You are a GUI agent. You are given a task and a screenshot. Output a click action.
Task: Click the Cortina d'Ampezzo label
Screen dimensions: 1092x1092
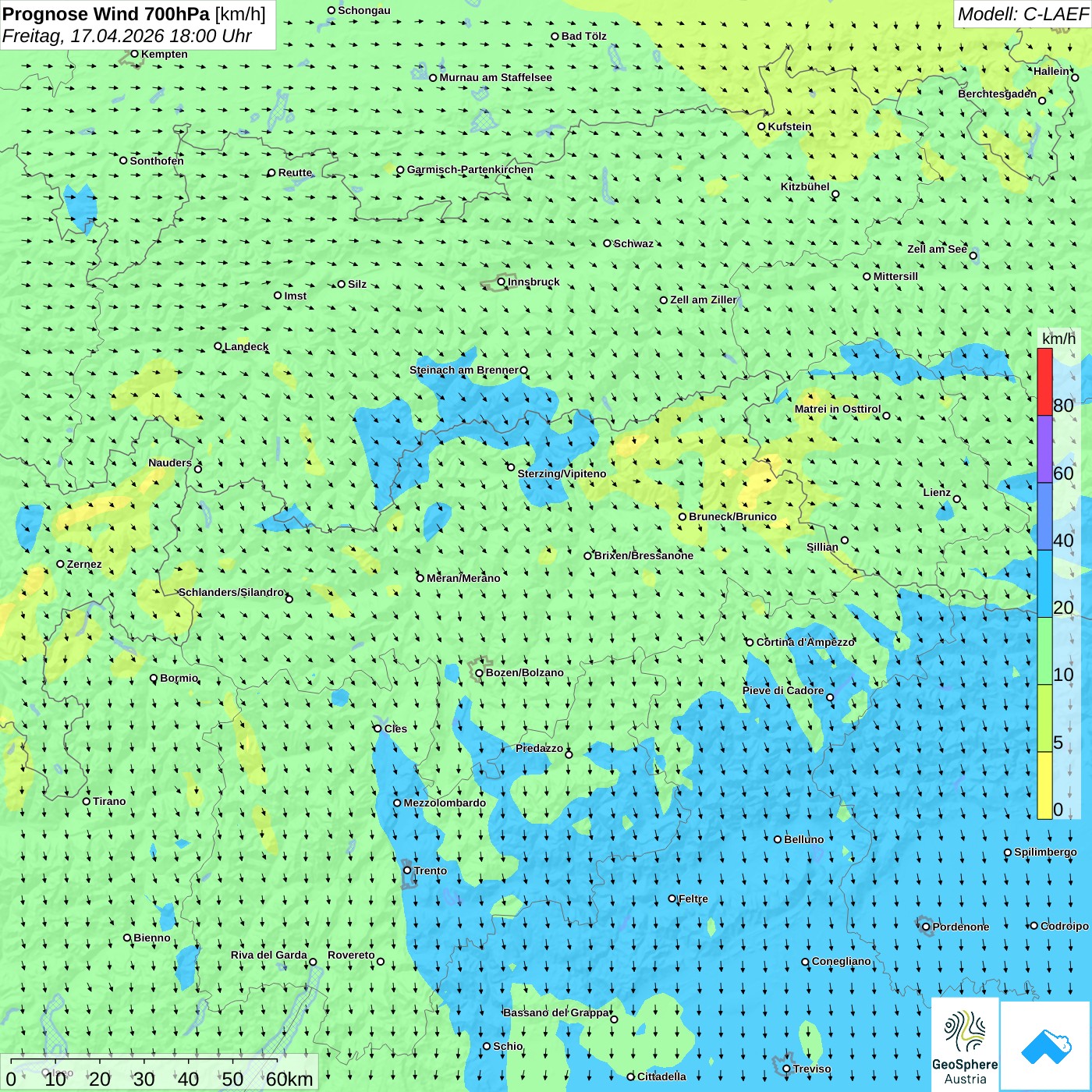(806, 642)
